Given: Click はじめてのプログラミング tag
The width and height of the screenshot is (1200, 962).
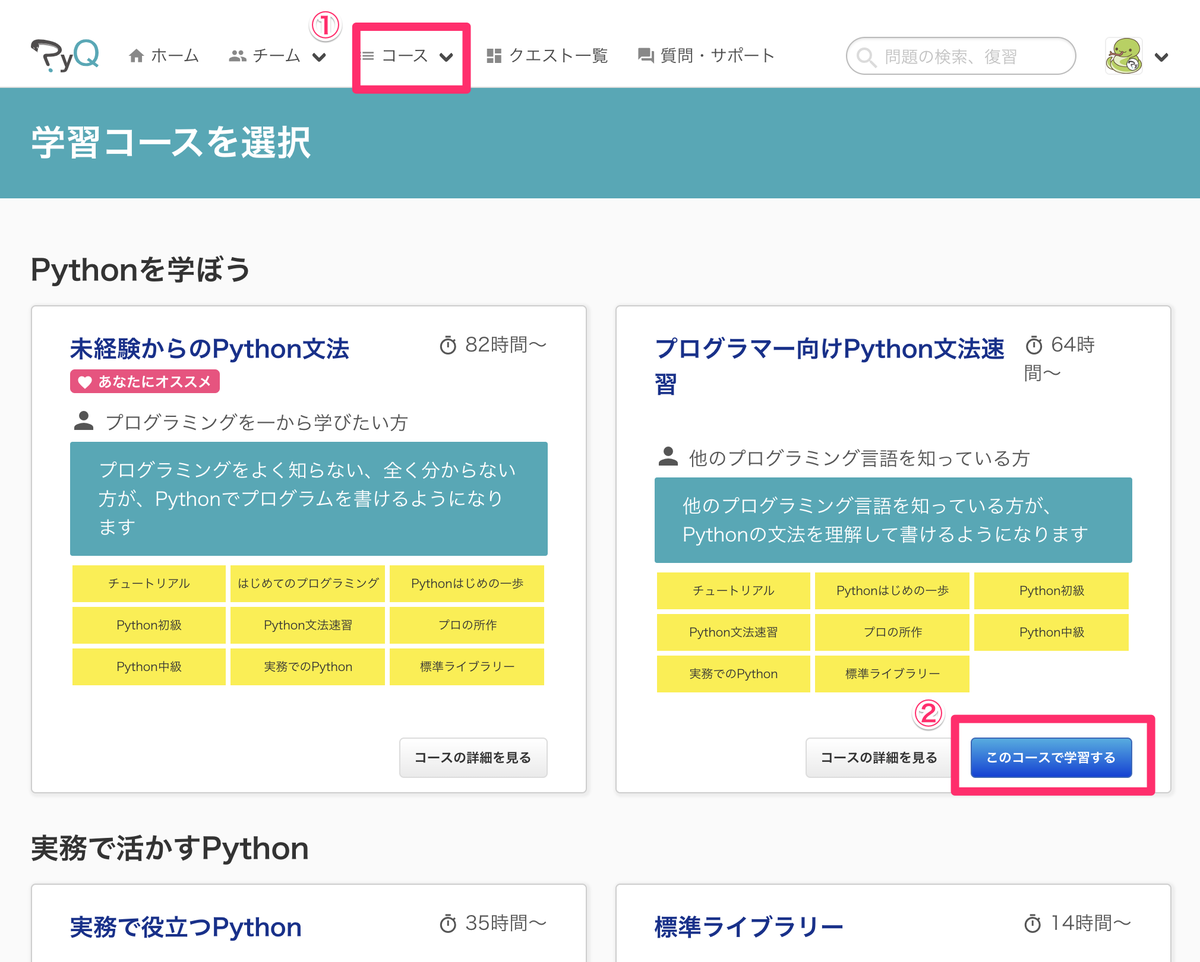Looking at the screenshot, I should 308,583.
